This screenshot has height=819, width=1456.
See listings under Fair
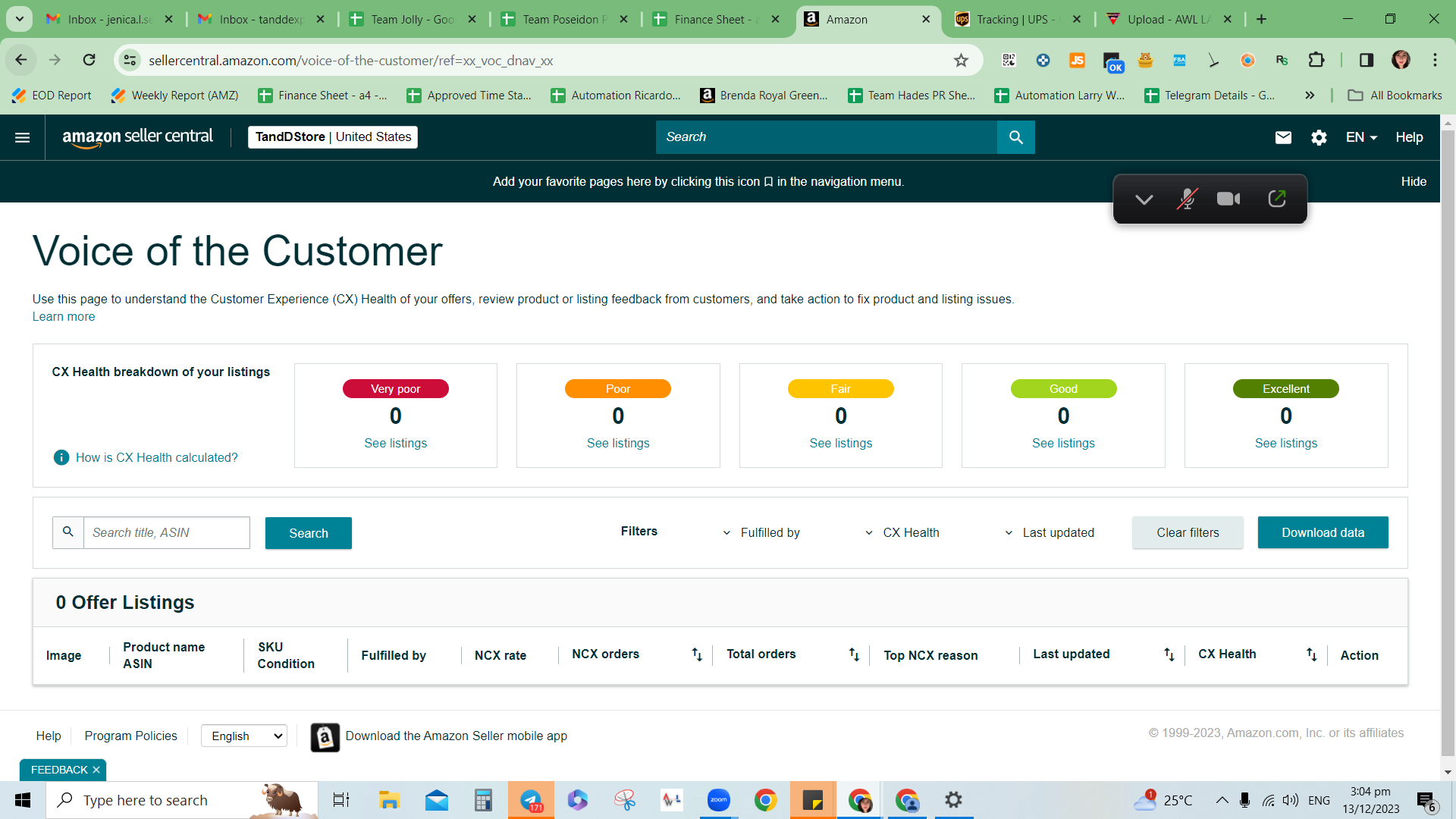coord(840,443)
